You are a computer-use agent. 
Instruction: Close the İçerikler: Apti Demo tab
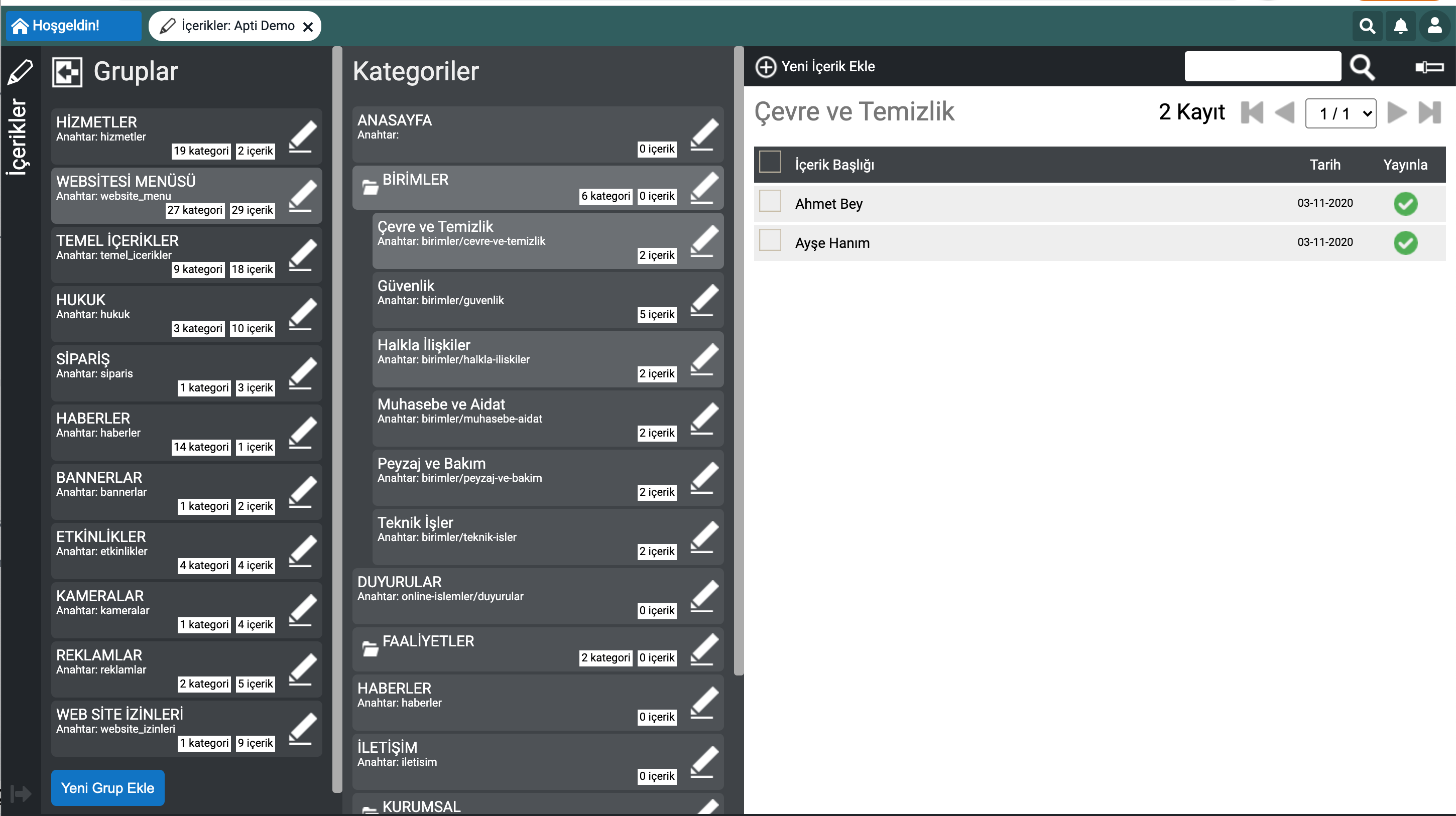(x=308, y=27)
